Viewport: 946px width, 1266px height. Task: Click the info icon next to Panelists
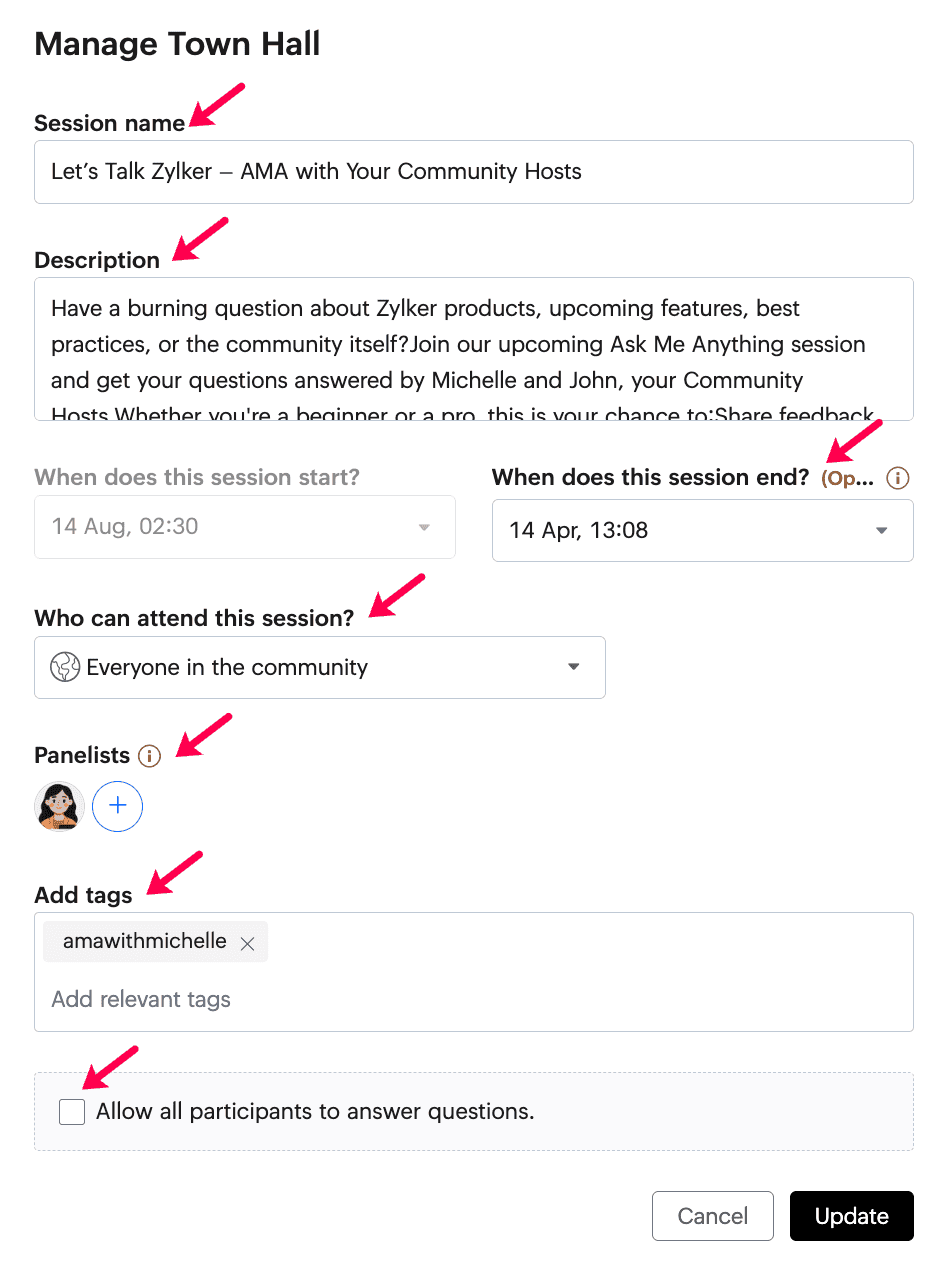click(x=149, y=755)
